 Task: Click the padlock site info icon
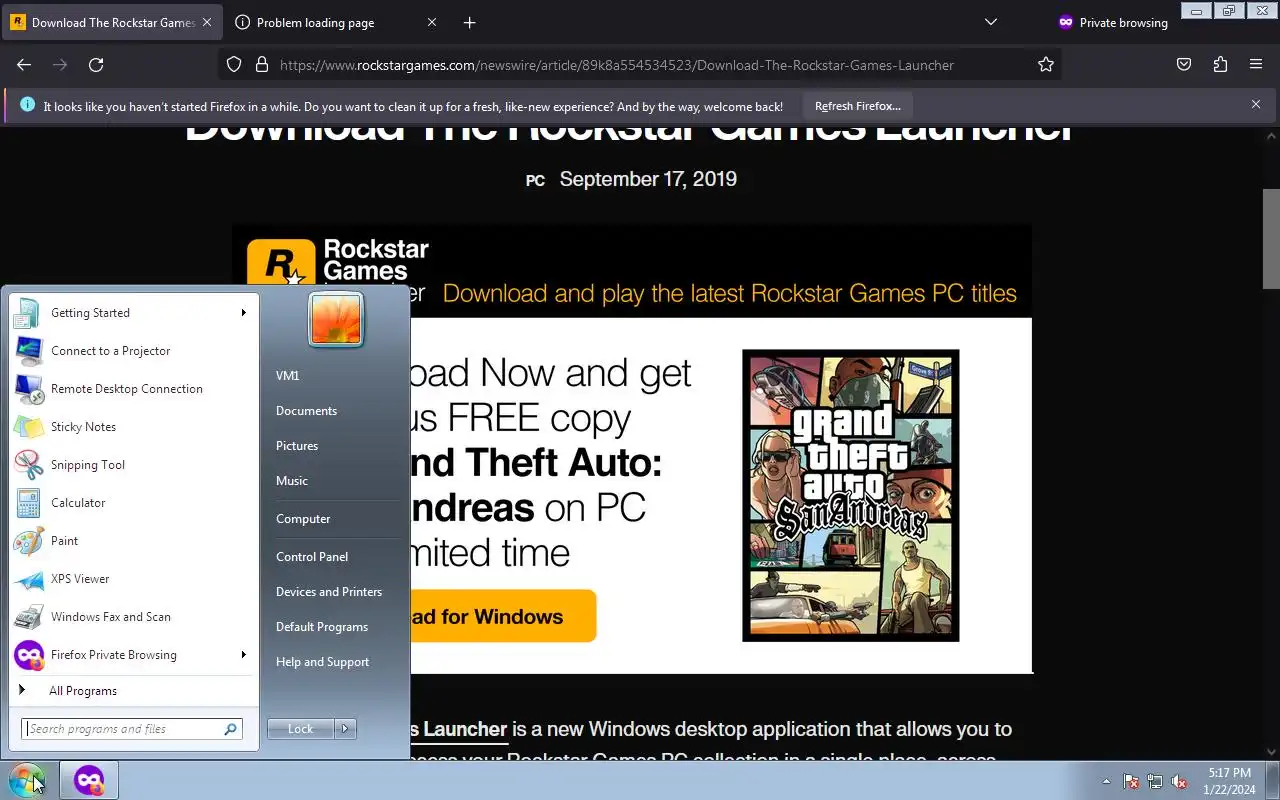262,65
